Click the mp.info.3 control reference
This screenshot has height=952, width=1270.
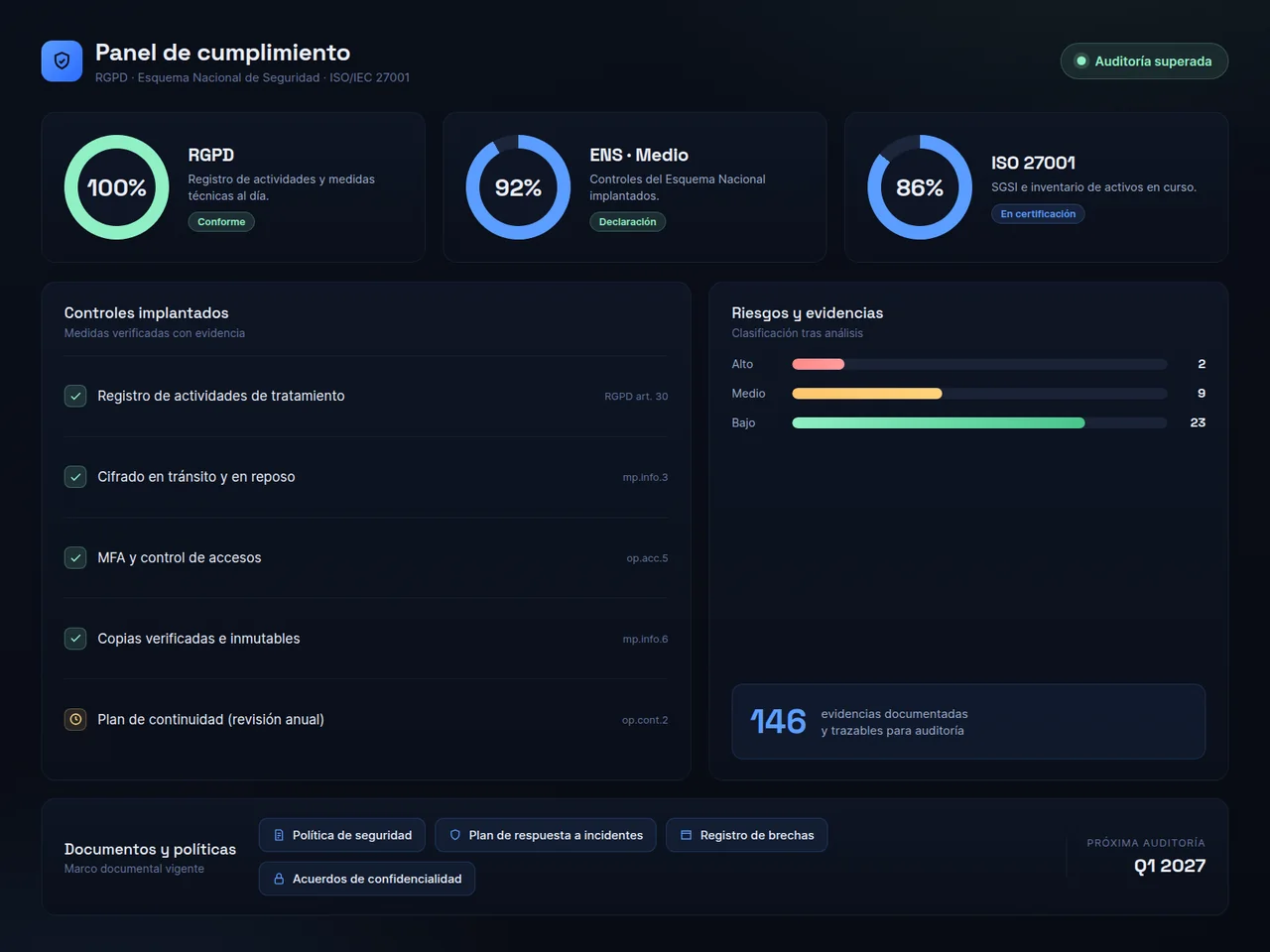pyautogui.click(x=645, y=478)
